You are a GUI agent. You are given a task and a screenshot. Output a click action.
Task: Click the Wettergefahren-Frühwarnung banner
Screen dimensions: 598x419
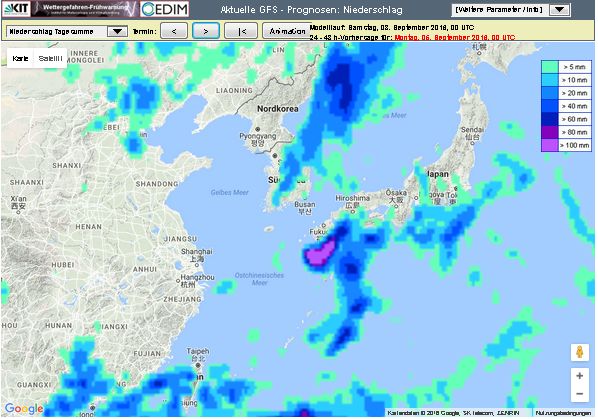pos(84,9)
